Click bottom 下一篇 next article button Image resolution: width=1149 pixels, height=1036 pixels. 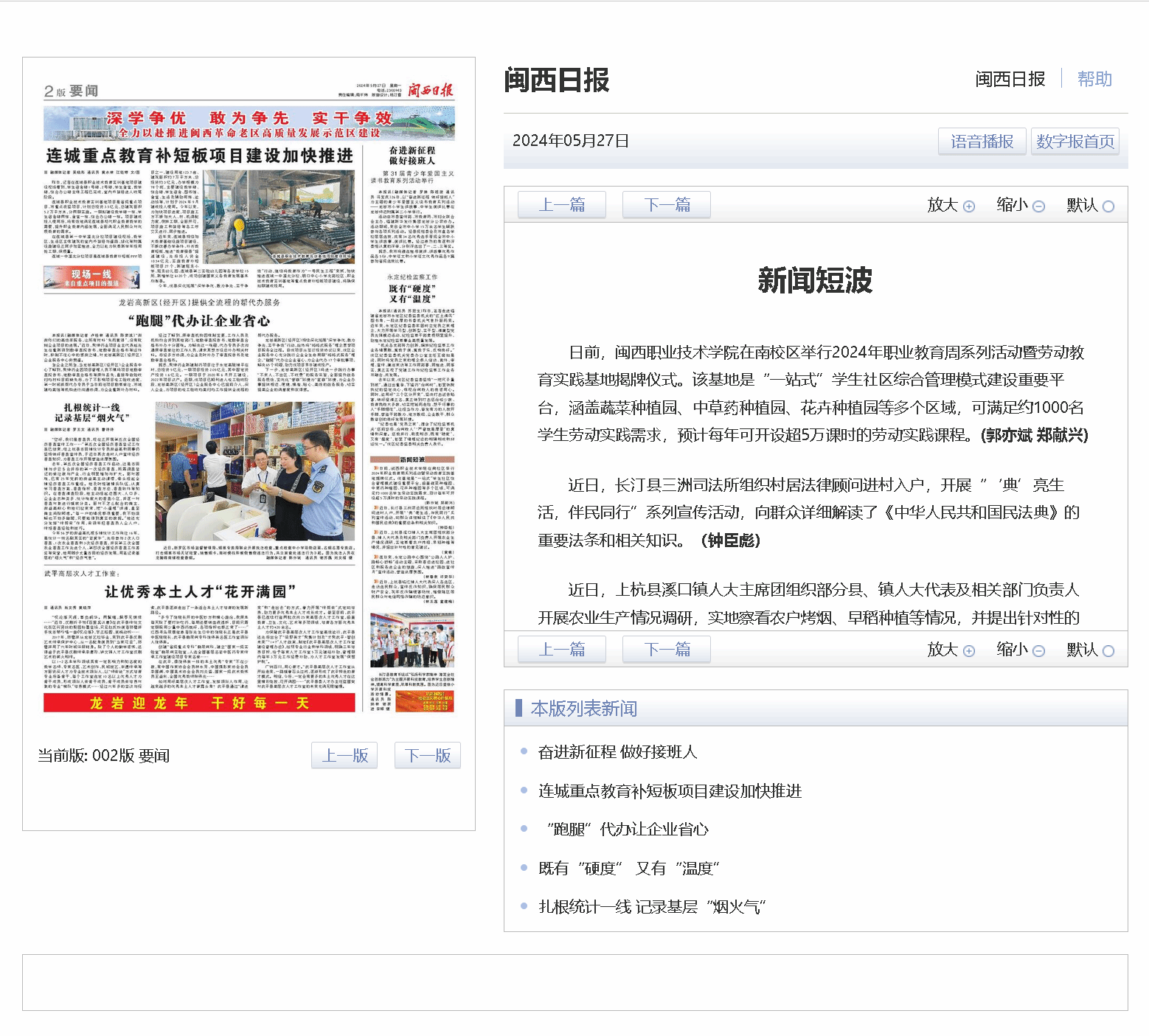coord(667,650)
